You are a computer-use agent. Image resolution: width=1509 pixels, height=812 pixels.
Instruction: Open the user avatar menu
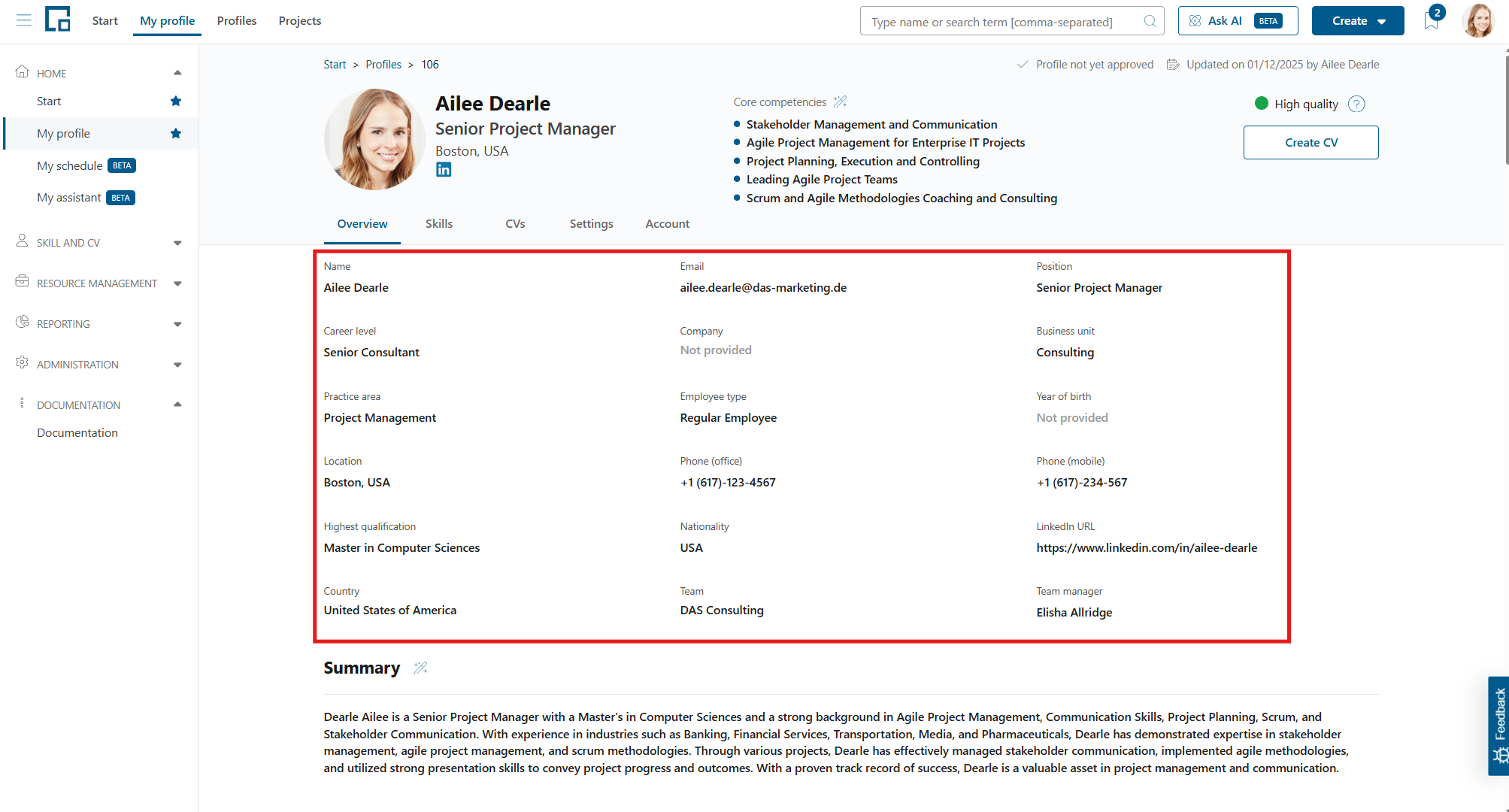pos(1478,20)
